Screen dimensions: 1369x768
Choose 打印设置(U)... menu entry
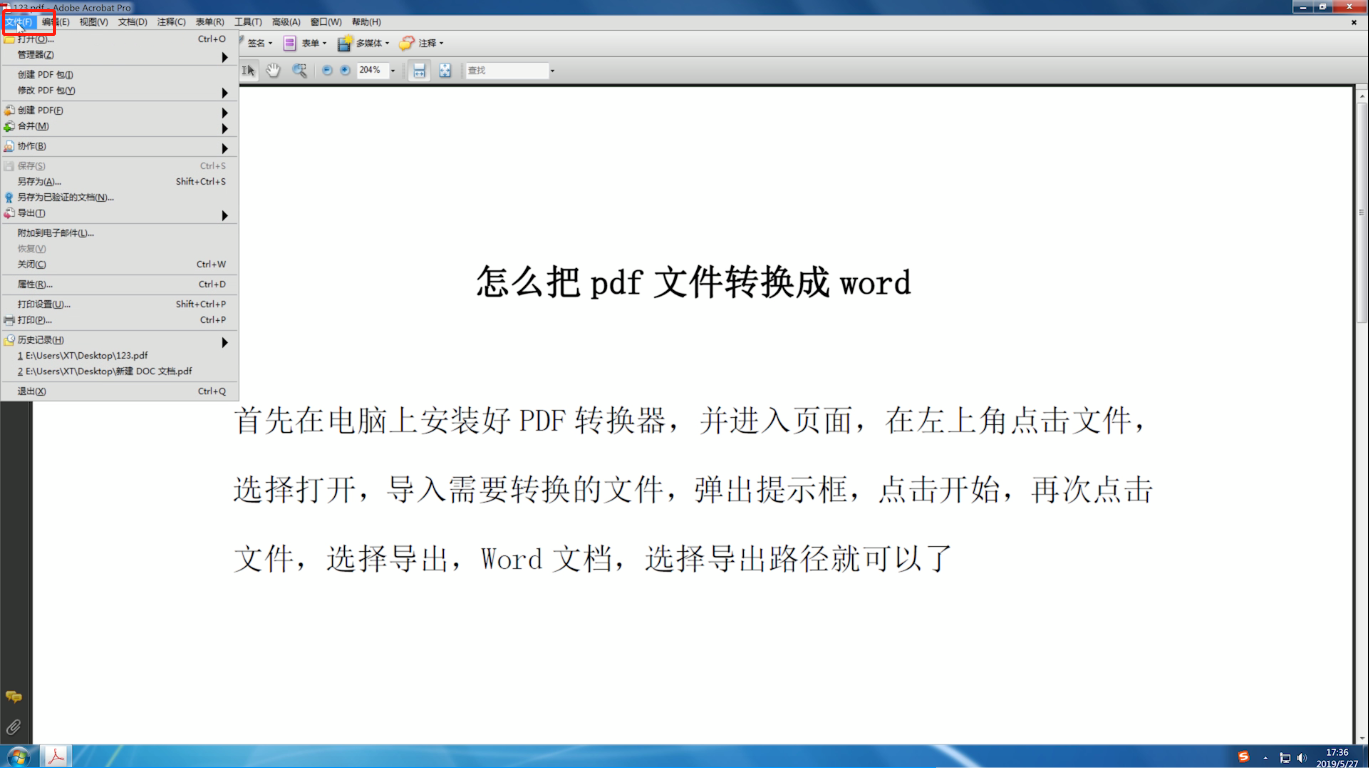pyautogui.click(x=119, y=304)
